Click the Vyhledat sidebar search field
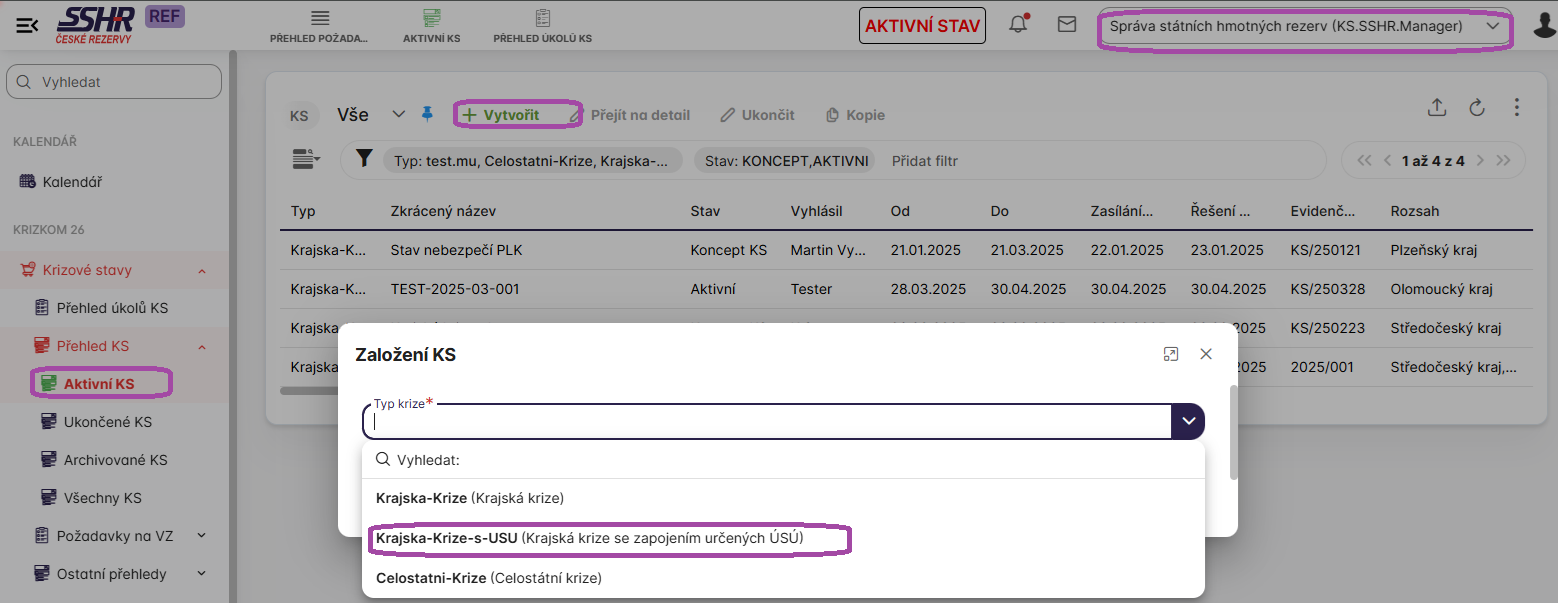This screenshot has height=603, width=1558. (114, 82)
